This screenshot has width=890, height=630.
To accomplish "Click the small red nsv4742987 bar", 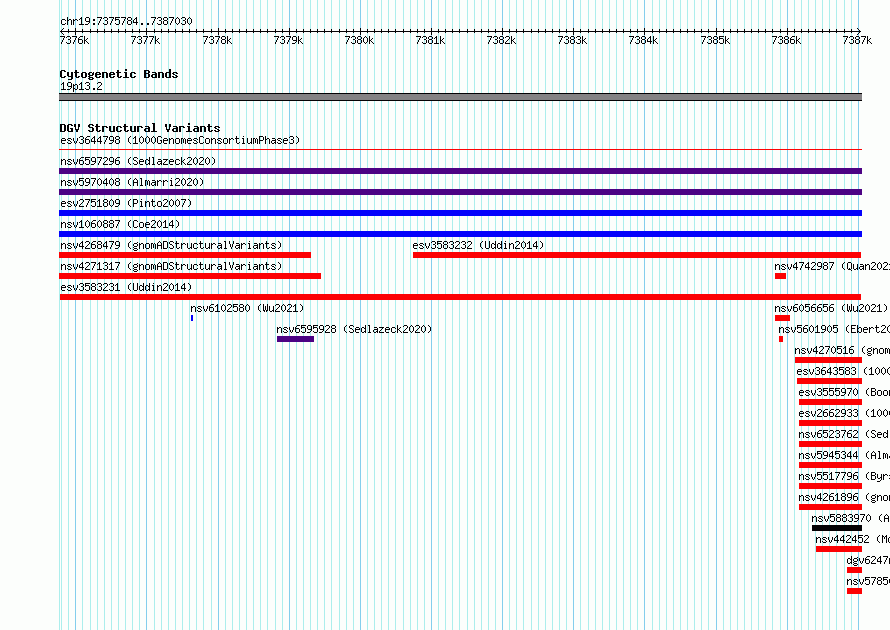I will (x=780, y=276).
